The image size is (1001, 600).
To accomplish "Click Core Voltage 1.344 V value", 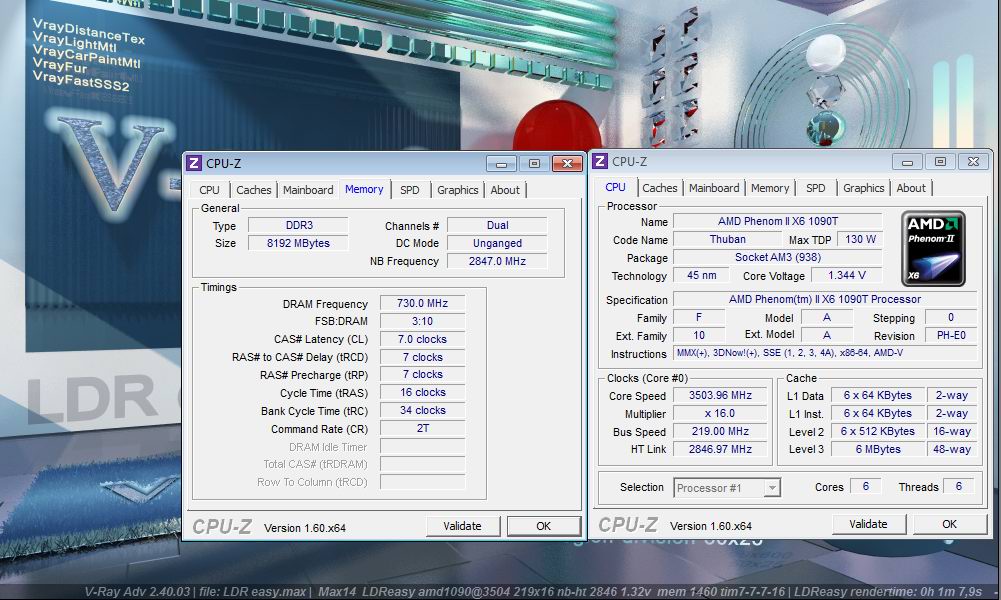I will 847,275.
